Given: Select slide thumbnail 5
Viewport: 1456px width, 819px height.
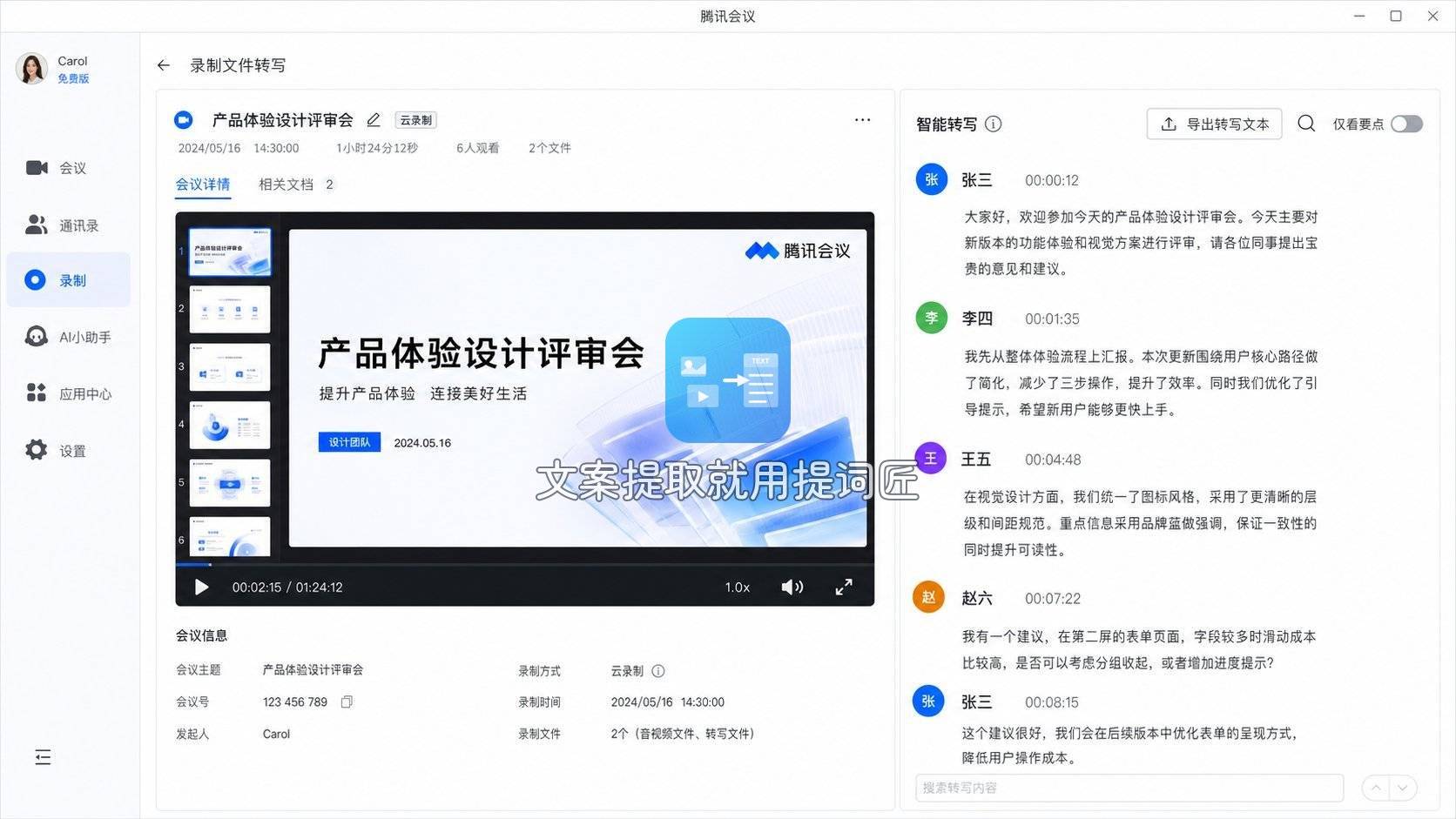Looking at the screenshot, I should [x=230, y=482].
